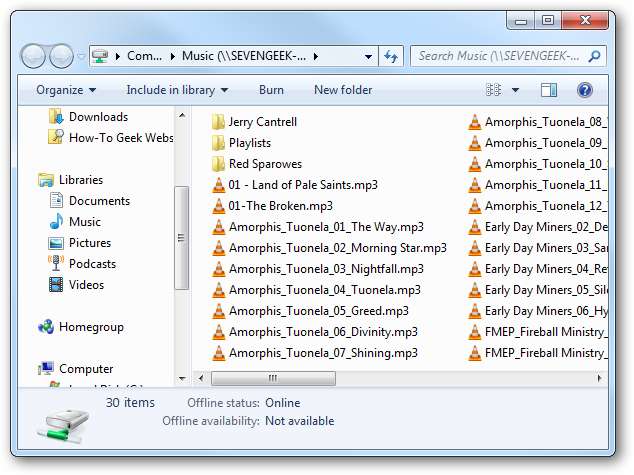Click in the Search Music field
The width and height of the screenshot is (634, 475).
click(500, 56)
